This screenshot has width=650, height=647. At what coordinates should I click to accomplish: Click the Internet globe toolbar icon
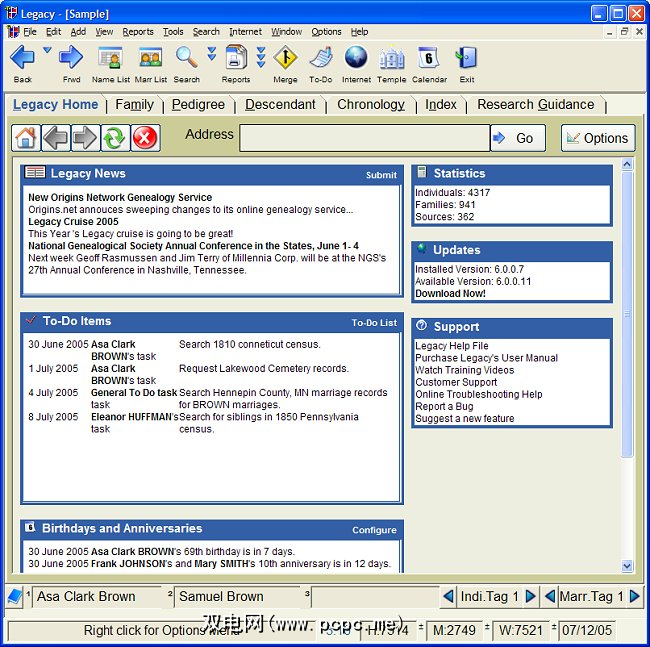pyautogui.click(x=356, y=57)
